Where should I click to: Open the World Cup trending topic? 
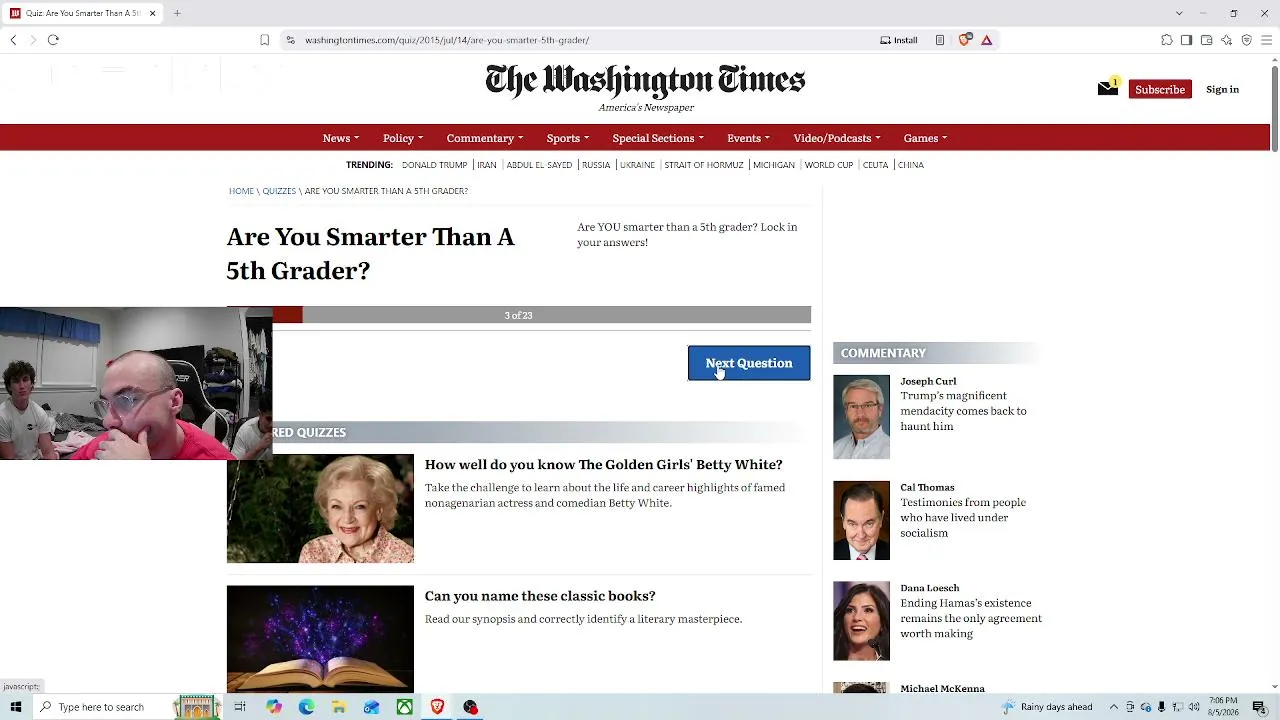tap(829, 165)
